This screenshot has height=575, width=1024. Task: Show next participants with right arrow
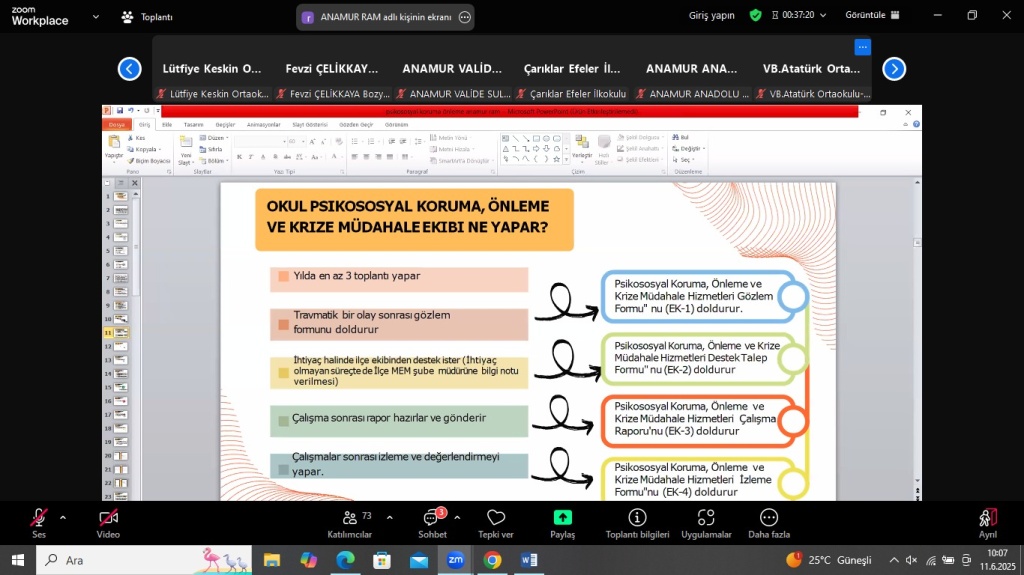click(894, 69)
